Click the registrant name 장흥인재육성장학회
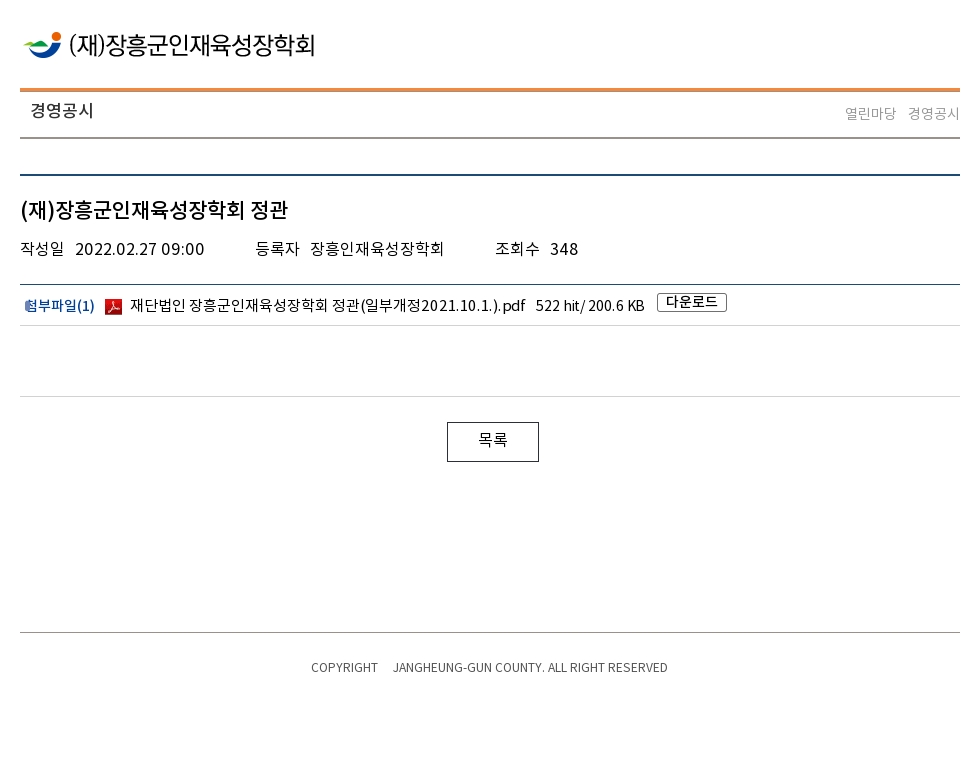The image size is (980, 763). 377,249
